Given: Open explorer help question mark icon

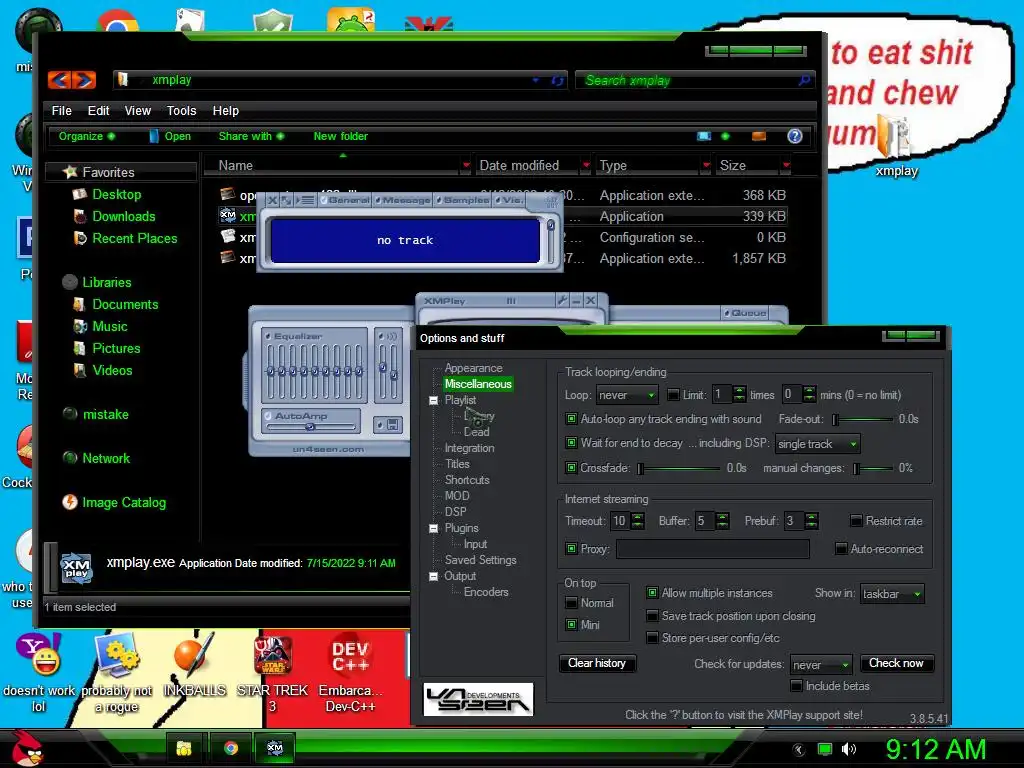Looking at the screenshot, I should point(795,136).
